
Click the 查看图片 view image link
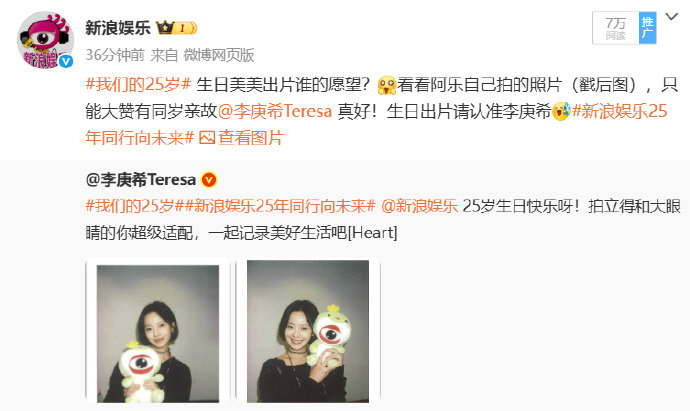(251, 138)
